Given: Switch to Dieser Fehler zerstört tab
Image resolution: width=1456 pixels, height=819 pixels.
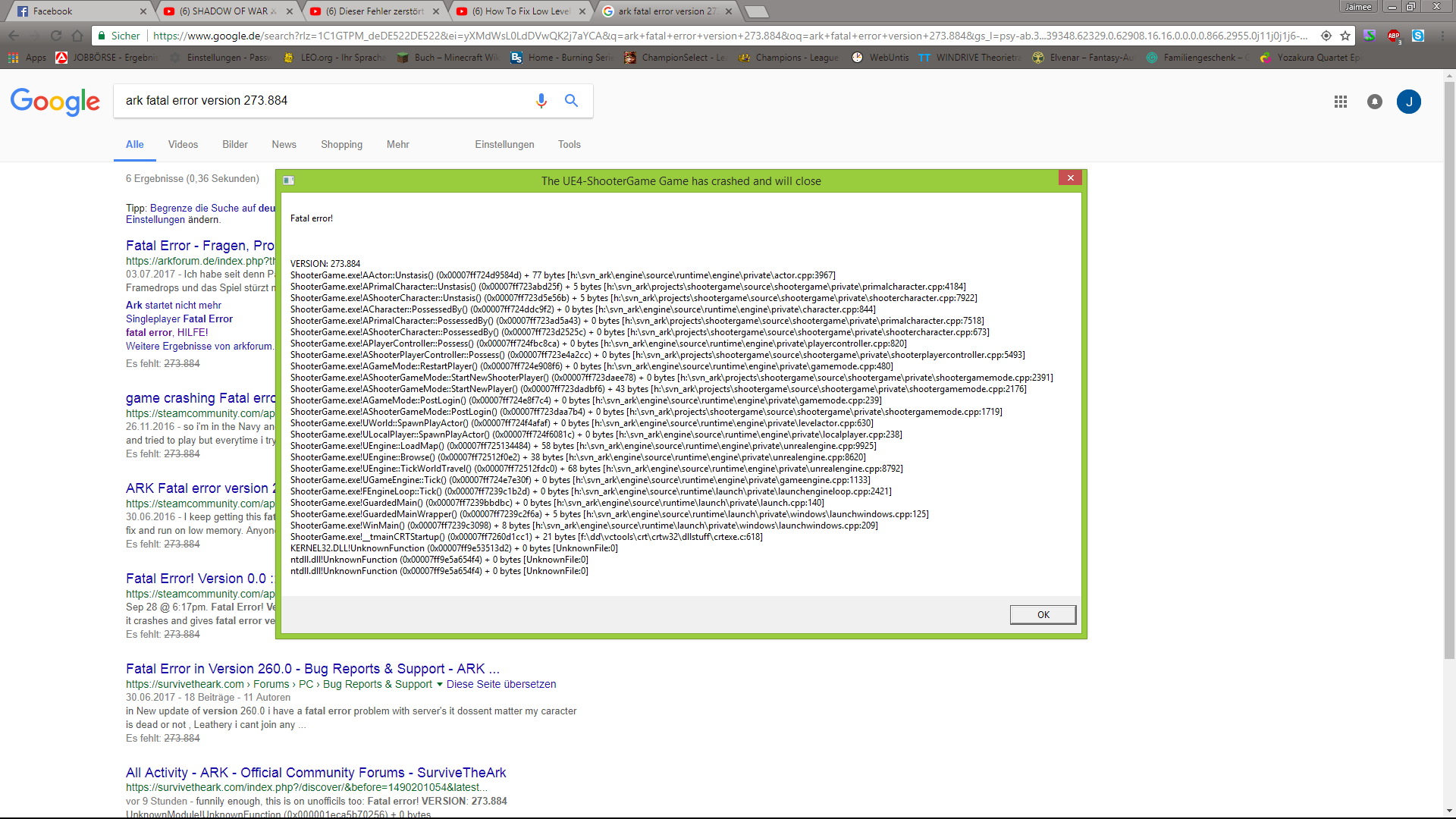Looking at the screenshot, I should coord(372,11).
